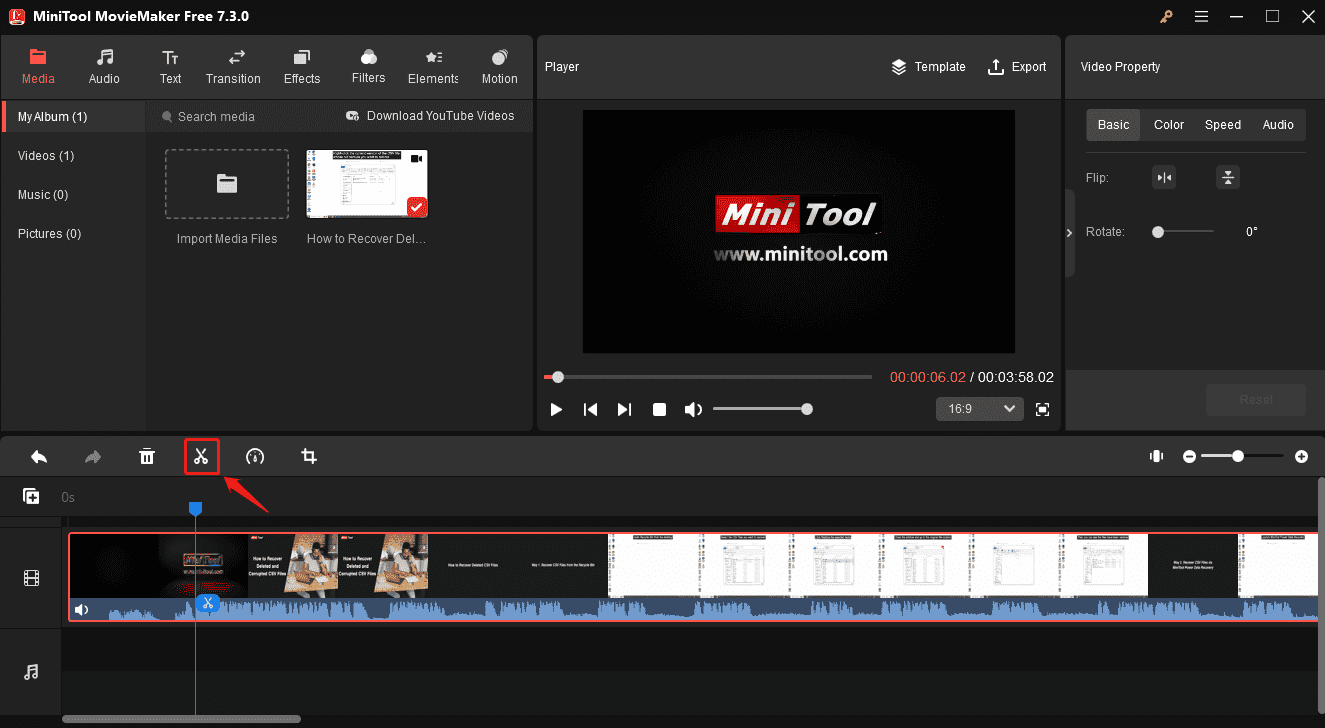Zoom out the timeline
Image resolution: width=1325 pixels, height=728 pixels.
tap(1190, 456)
